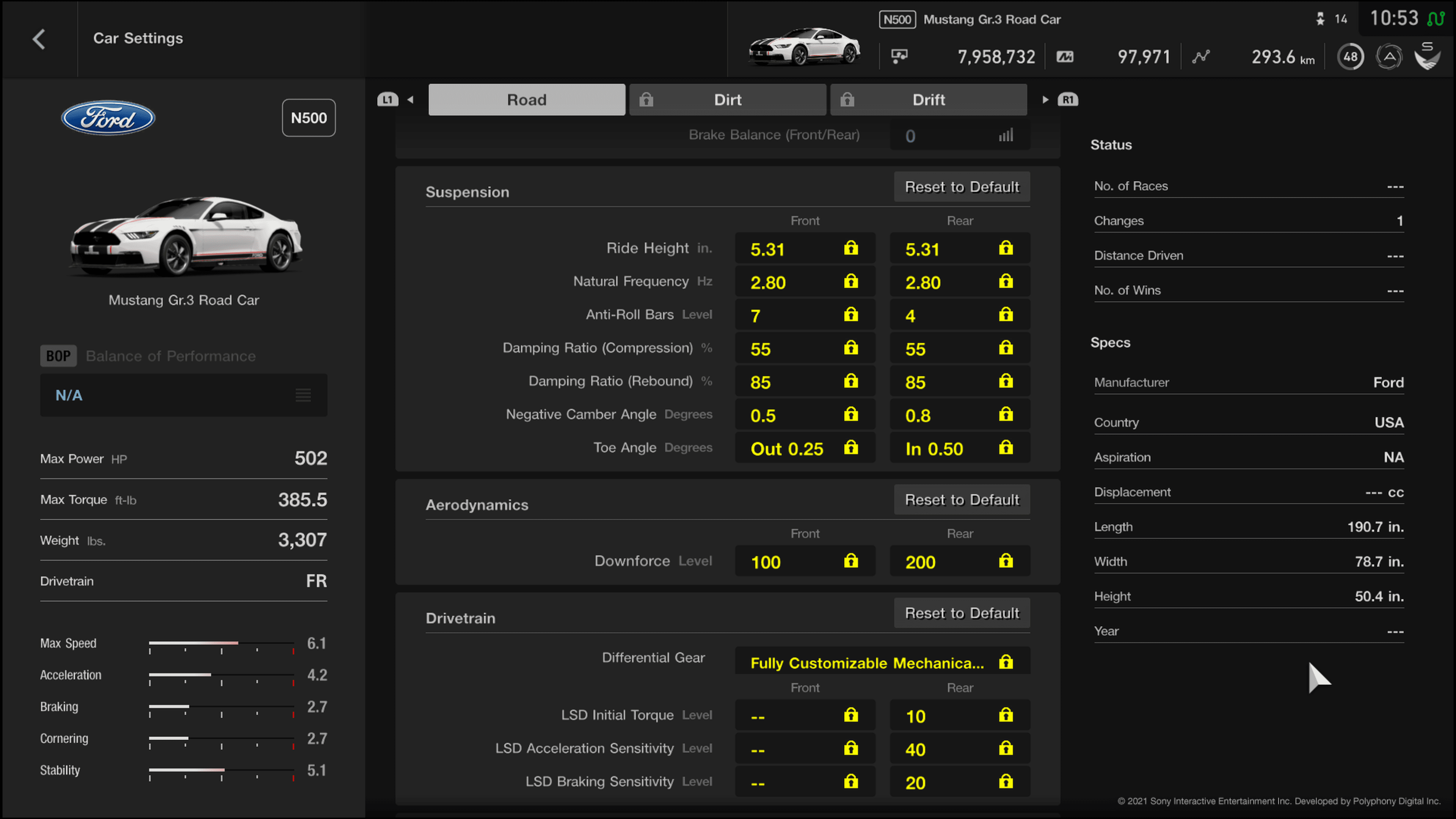This screenshot has width=1456, height=819.
Task: Go back using the left chevron arrow
Action: coord(39,39)
